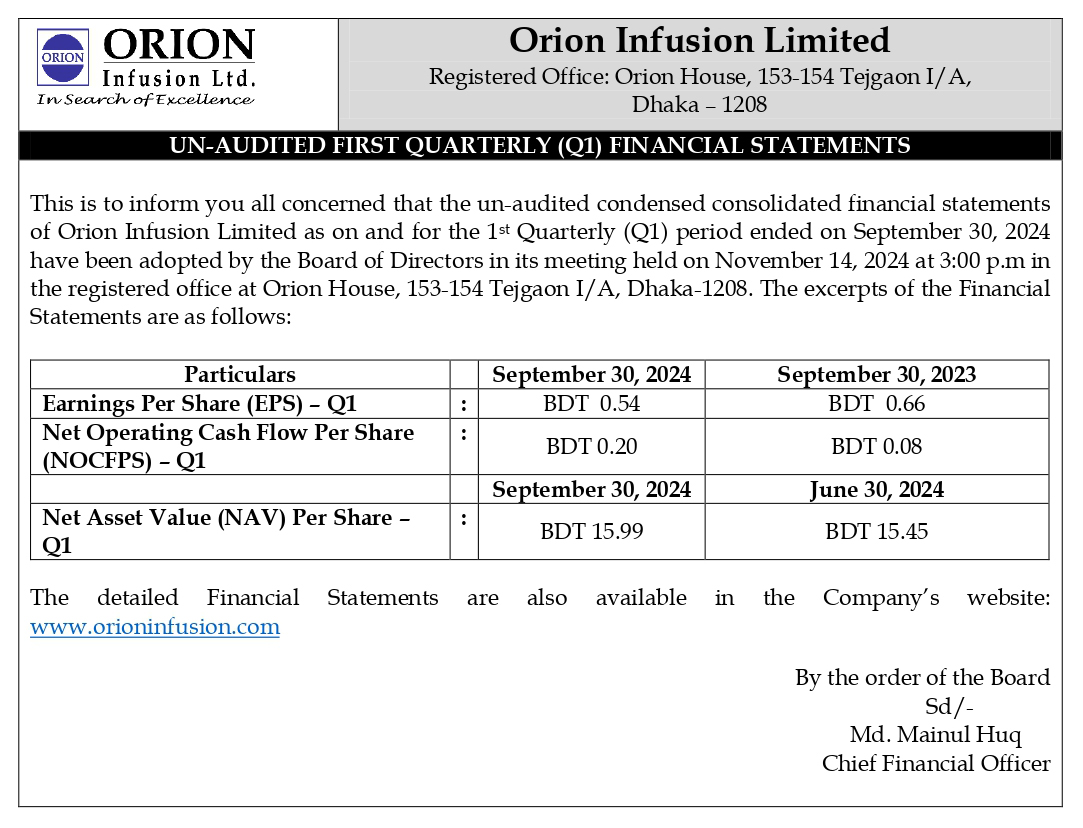Select the September 30, 2023 column header

point(876,375)
